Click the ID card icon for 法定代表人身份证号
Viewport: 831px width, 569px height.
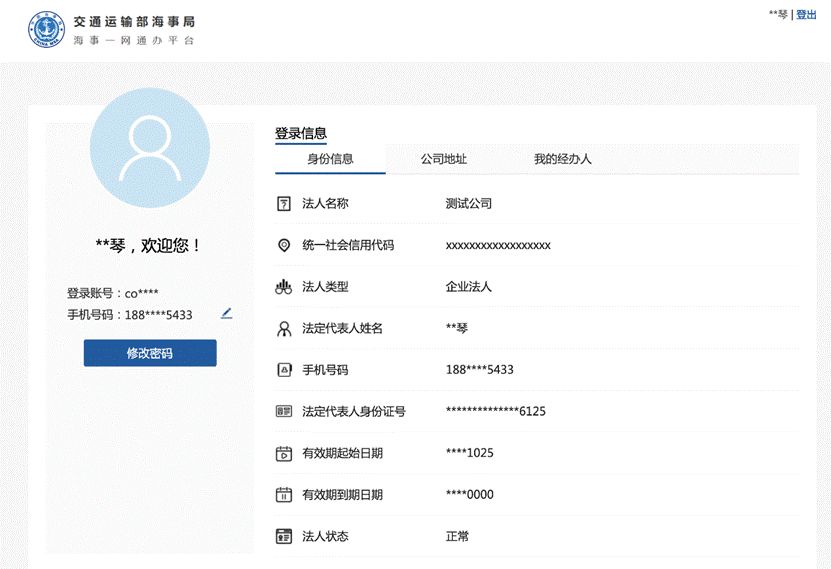pos(283,411)
